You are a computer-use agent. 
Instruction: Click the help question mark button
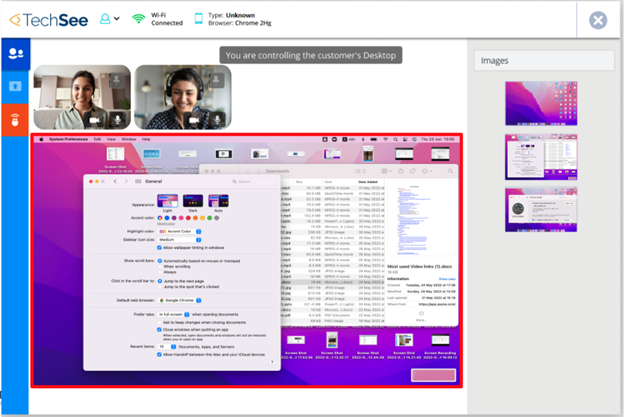tap(272, 362)
